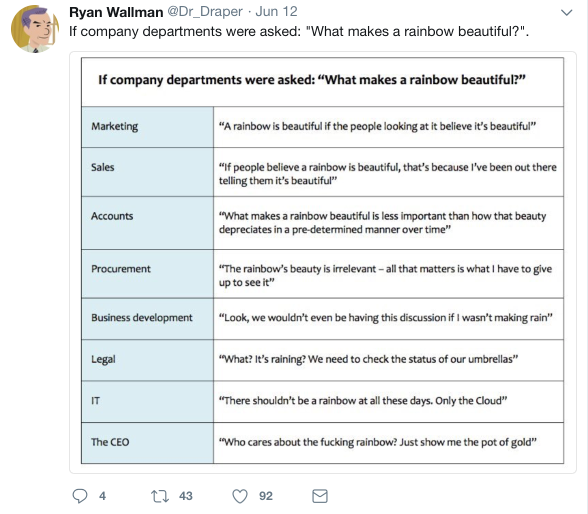Like the tweet with the heart icon
Screen dimensions: 588x514
(240, 496)
